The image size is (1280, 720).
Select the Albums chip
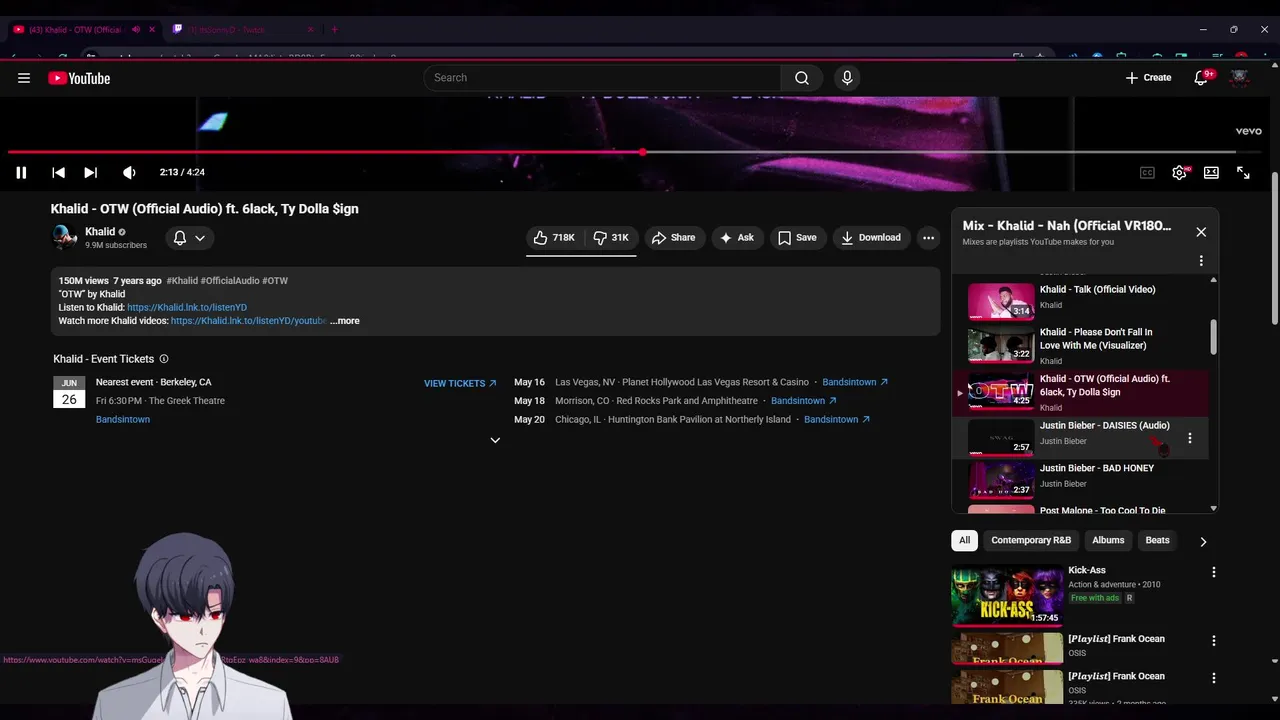tap(1108, 540)
